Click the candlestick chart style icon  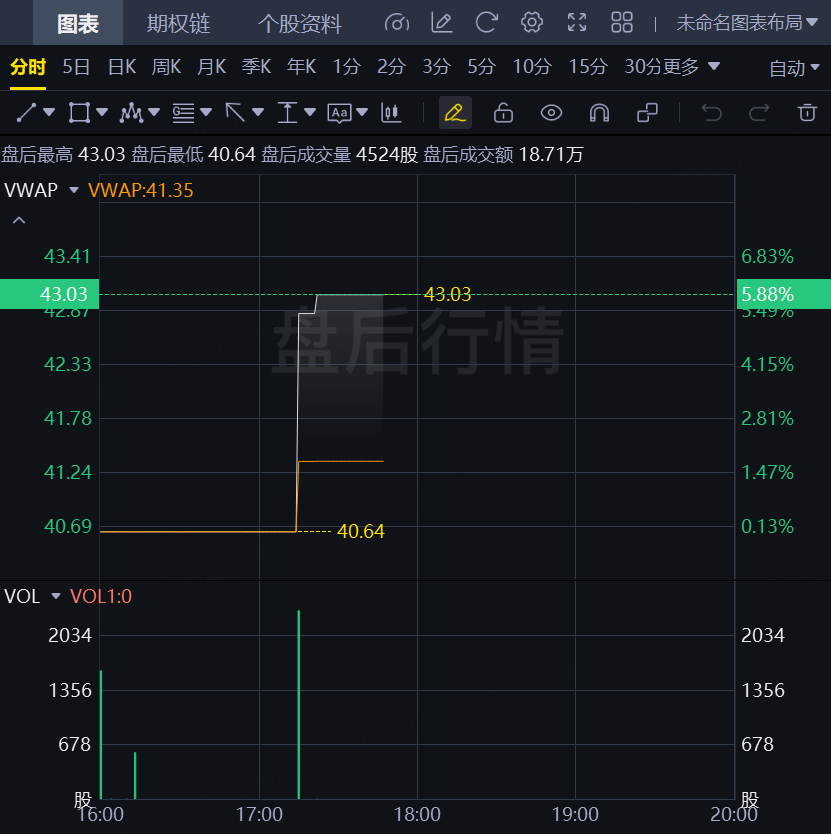click(391, 113)
